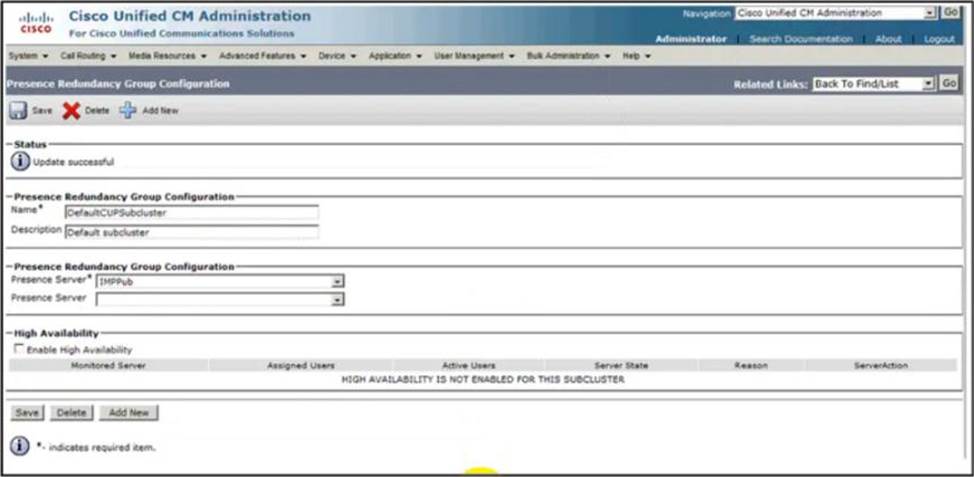
Task: Open the empty second Presence Server dropdown
Action: click(x=220, y=300)
